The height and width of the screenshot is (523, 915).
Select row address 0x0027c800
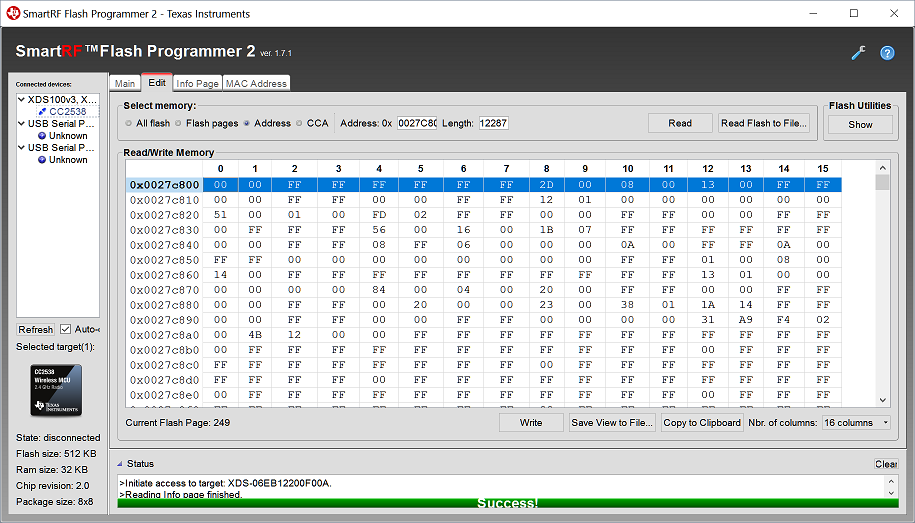pos(165,185)
